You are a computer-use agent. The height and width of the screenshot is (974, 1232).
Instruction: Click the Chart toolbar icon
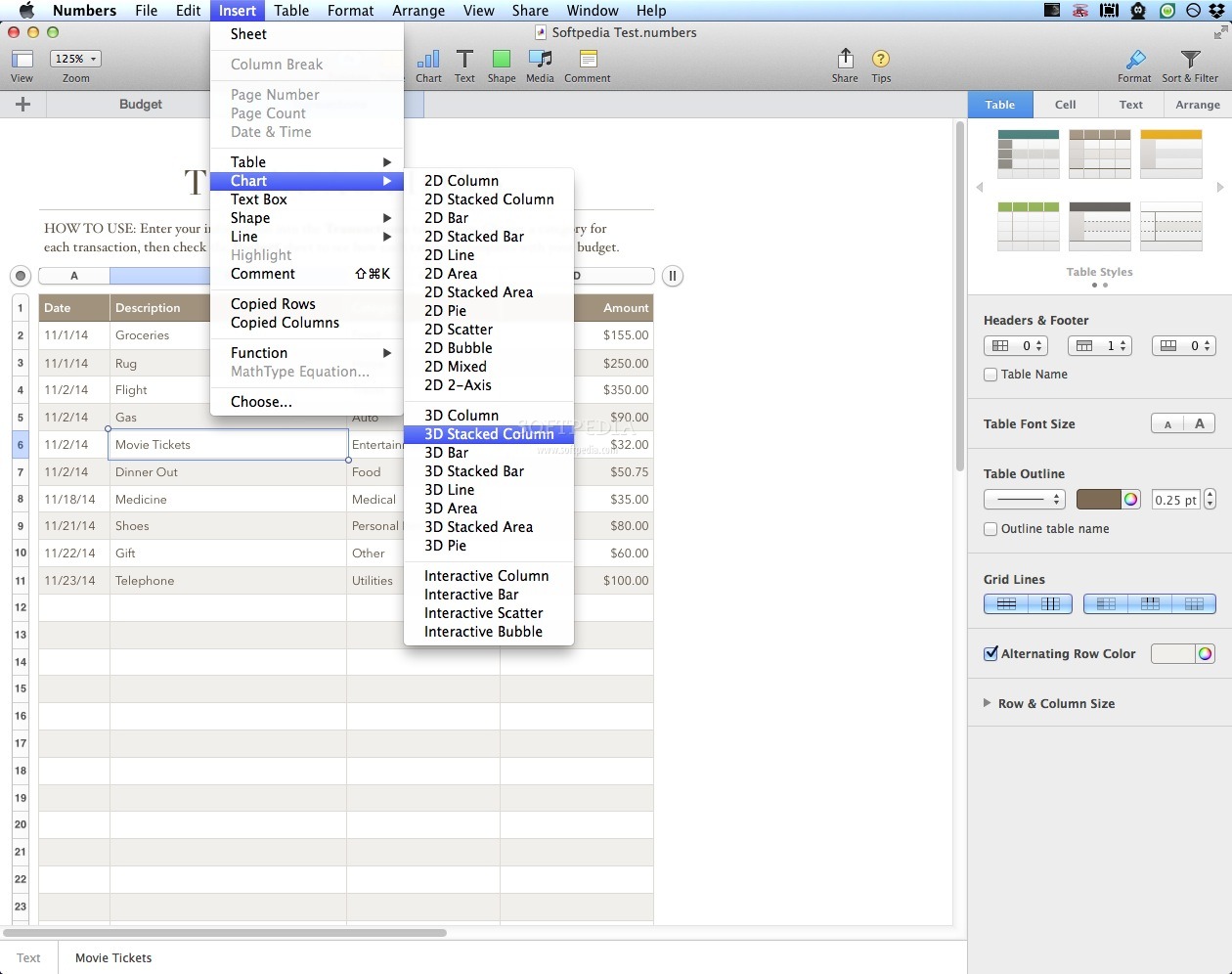coord(428,66)
